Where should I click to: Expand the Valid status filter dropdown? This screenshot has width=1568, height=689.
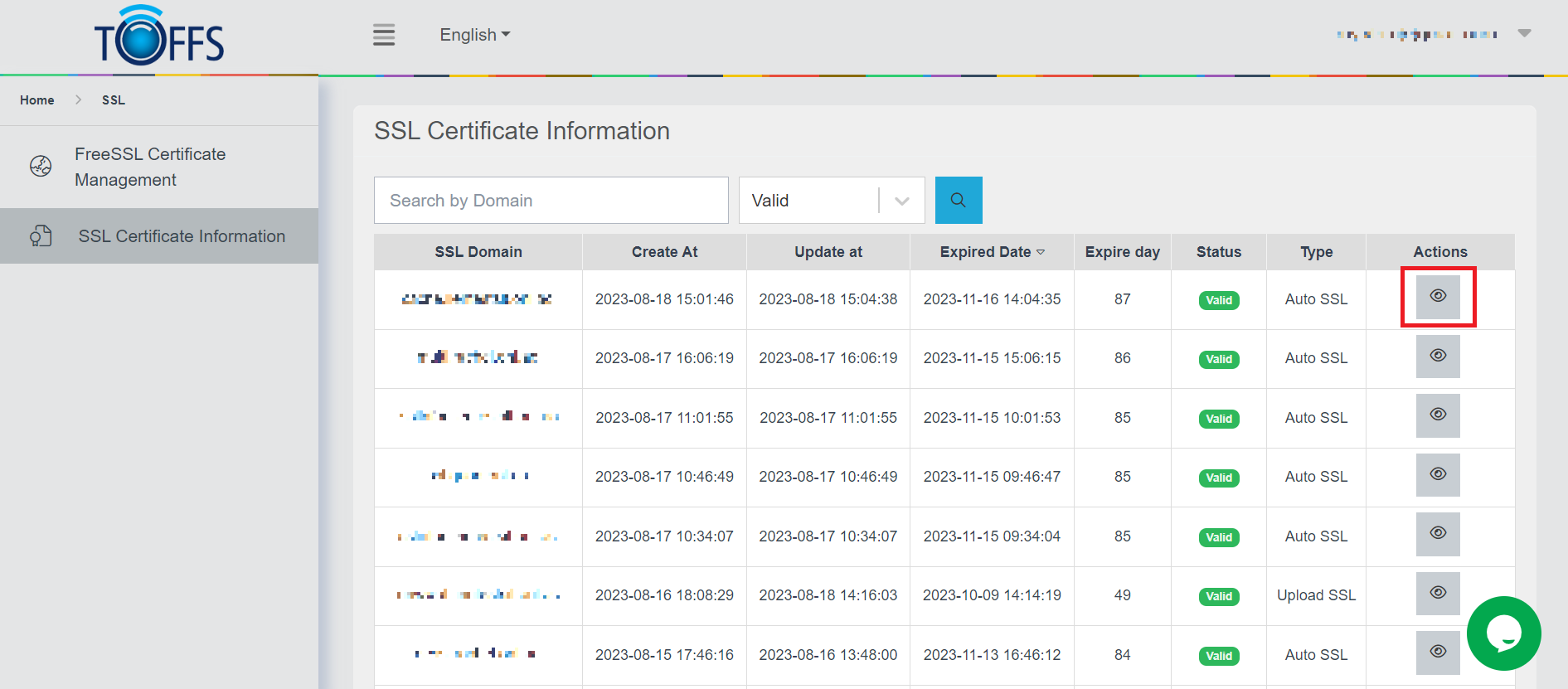[x=902, y=201]
